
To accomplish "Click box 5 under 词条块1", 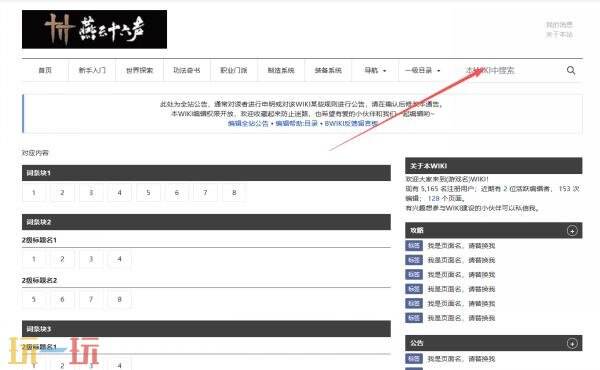I will coord(148,193).
